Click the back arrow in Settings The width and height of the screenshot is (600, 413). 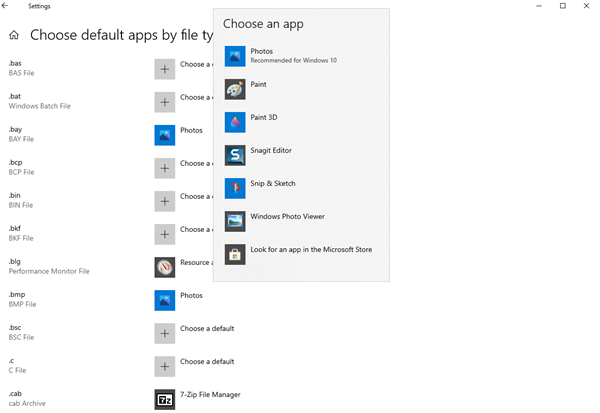(5, 6)
